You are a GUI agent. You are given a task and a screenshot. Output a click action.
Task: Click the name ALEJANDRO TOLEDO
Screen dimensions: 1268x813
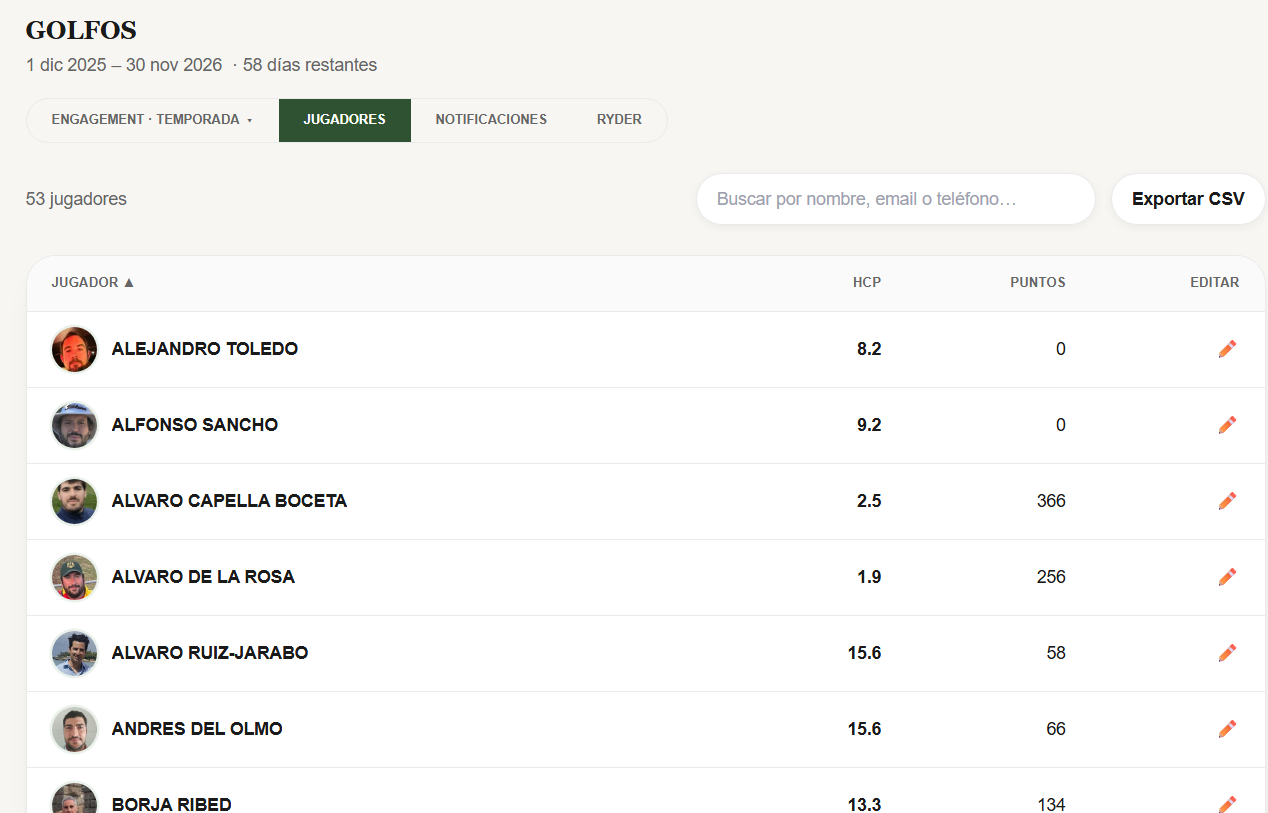click(x=205, y=349)
